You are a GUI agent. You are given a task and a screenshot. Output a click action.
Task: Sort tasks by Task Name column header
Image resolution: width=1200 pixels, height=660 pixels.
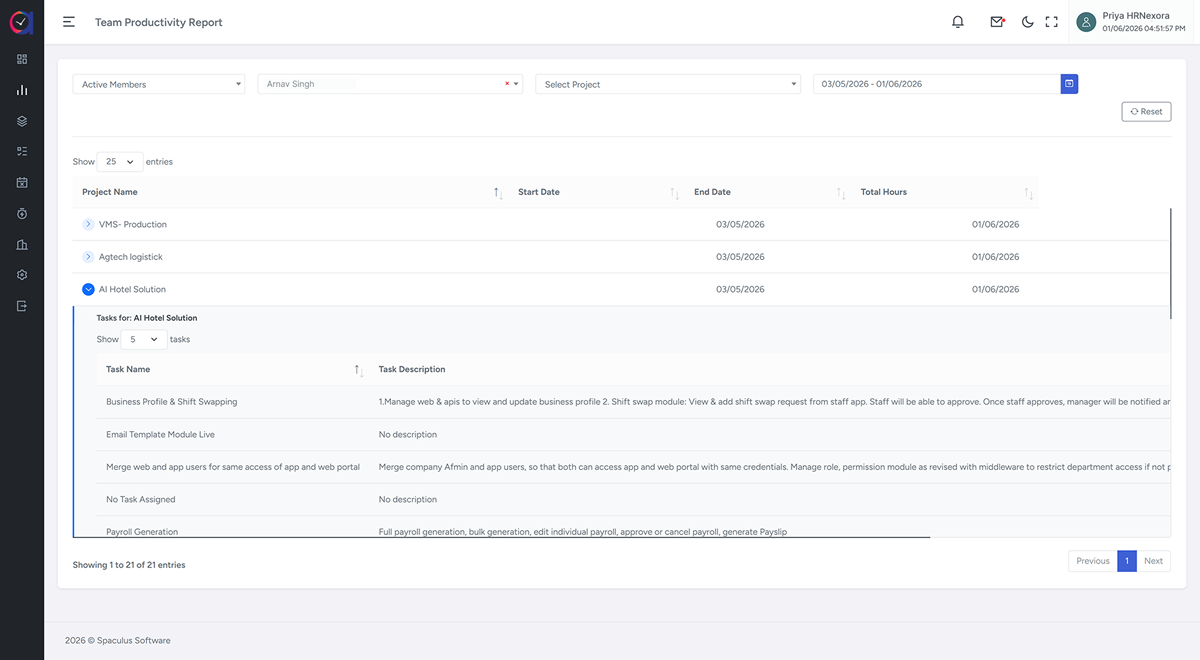(x=233, y=370)
